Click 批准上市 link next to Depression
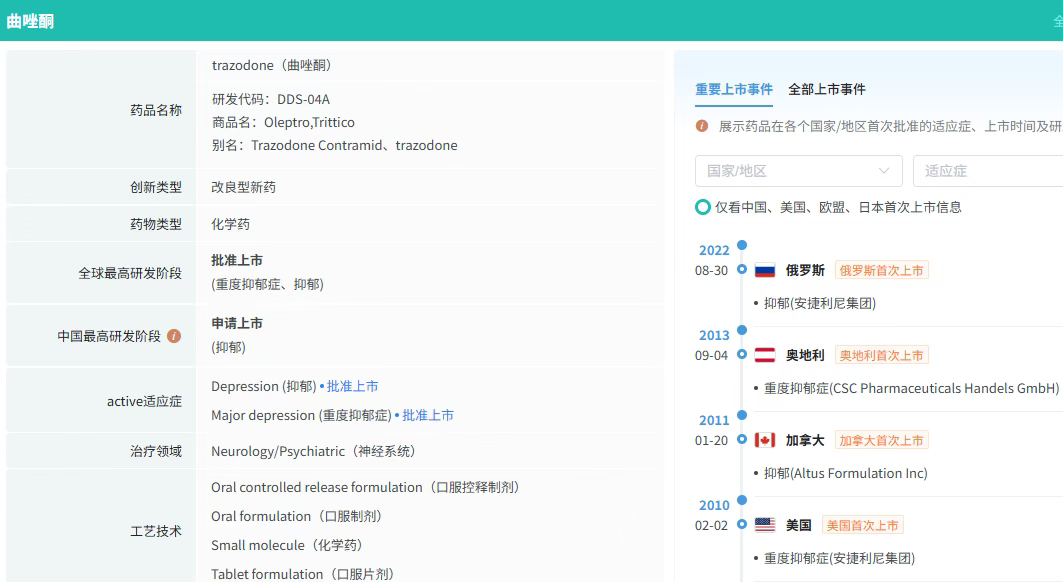 pos(352,386)
